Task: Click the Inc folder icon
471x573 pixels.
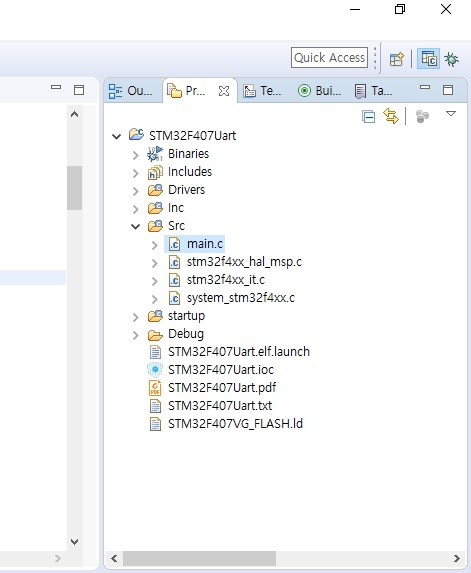Action: [155, 208]
